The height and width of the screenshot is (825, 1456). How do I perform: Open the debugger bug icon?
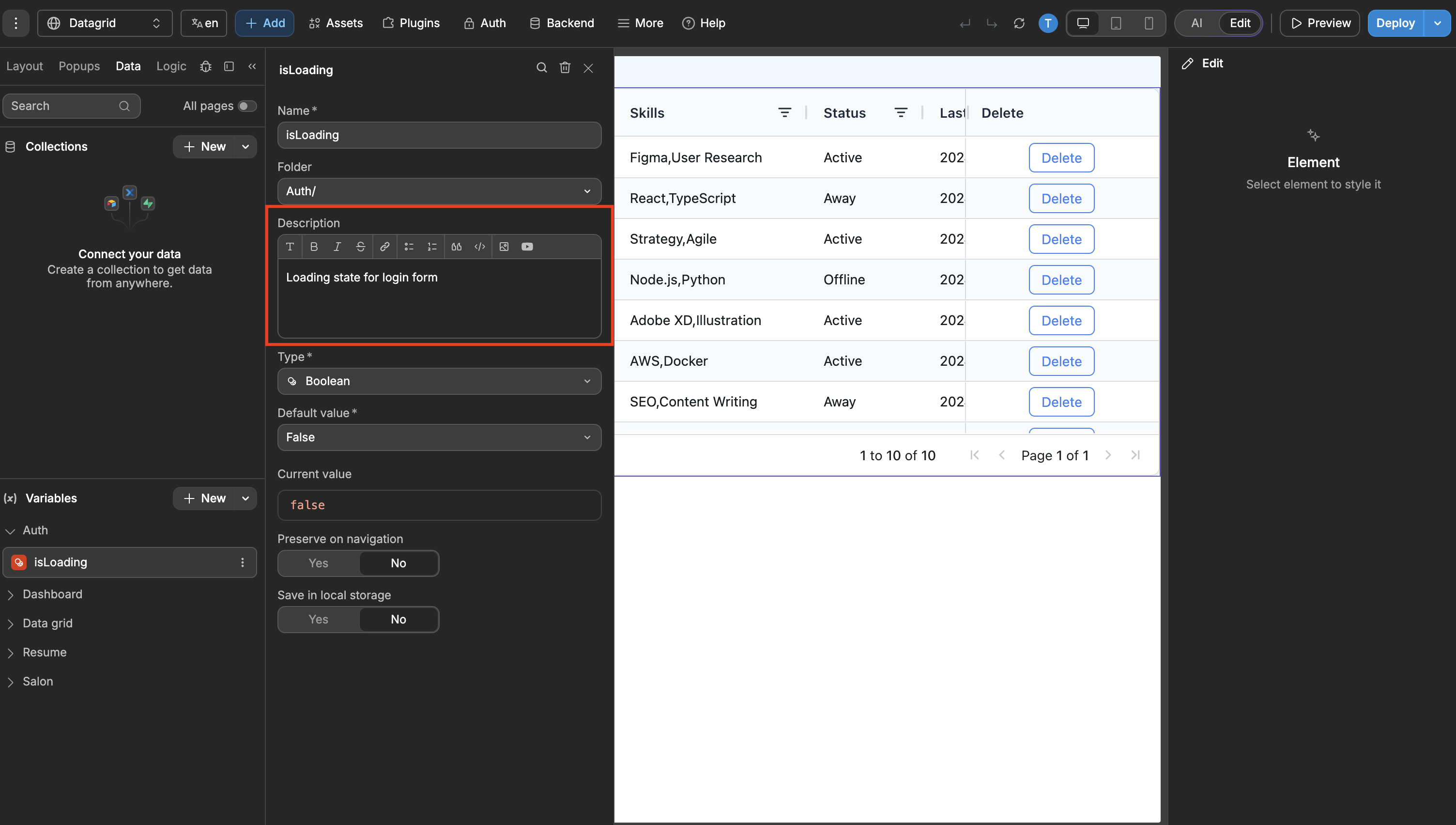click(206, 66)
